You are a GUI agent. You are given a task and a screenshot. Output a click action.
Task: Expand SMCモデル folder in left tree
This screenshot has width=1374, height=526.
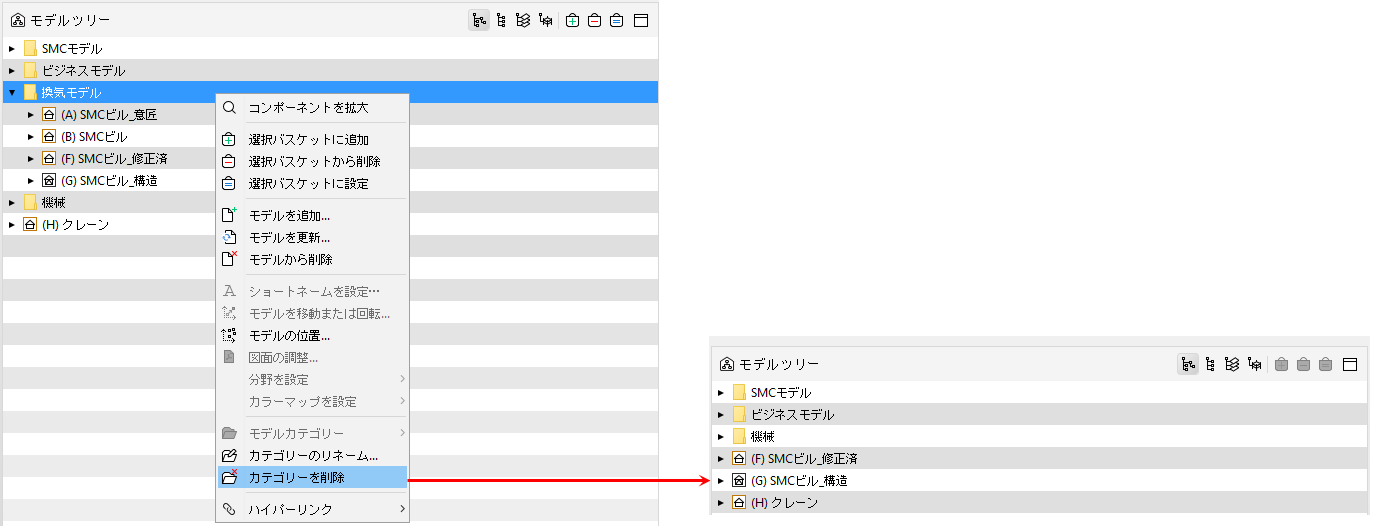coord(12,48)
